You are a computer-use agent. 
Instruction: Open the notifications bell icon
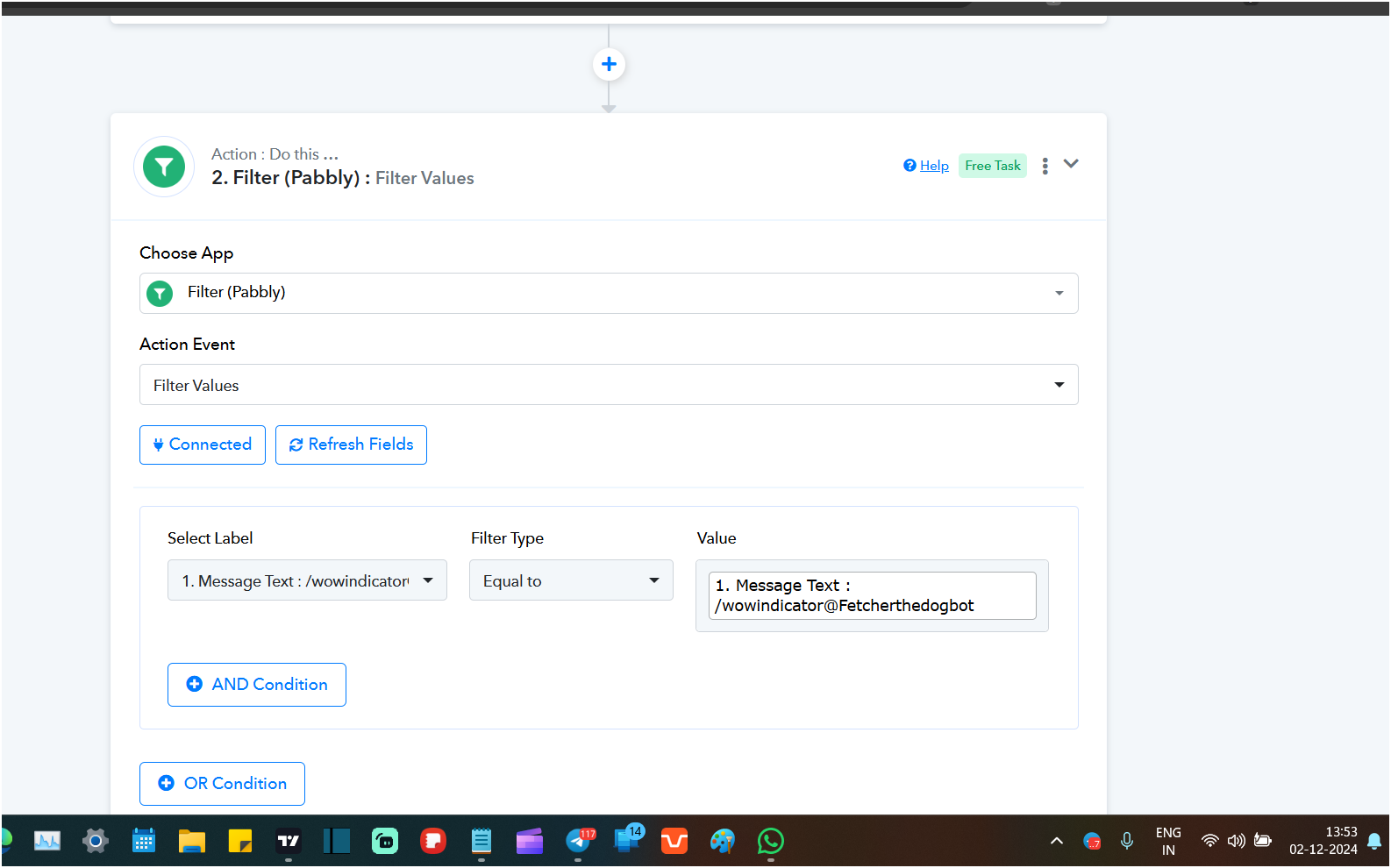(1374, 842)
